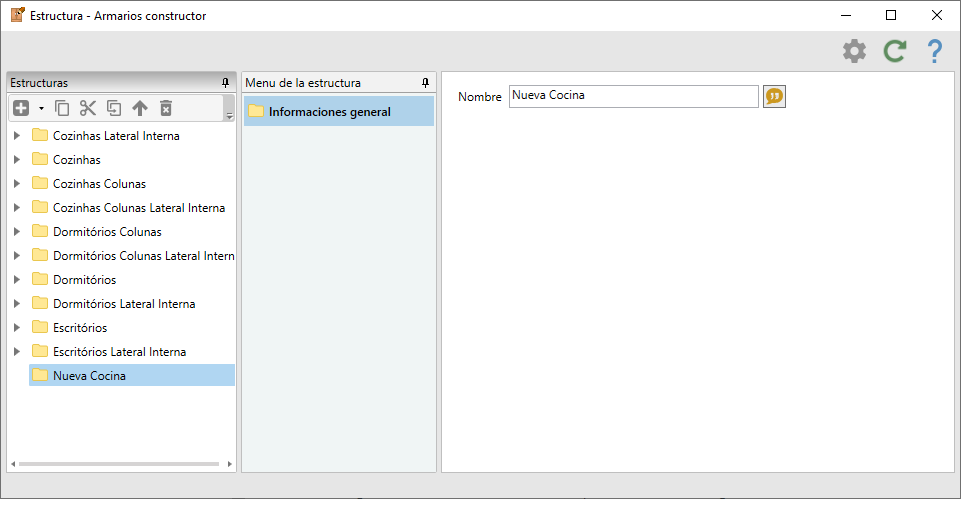Expand Cozinhas Lateral Interna node
The width and height of the screenshot is (975, 505).
point(17,136)
